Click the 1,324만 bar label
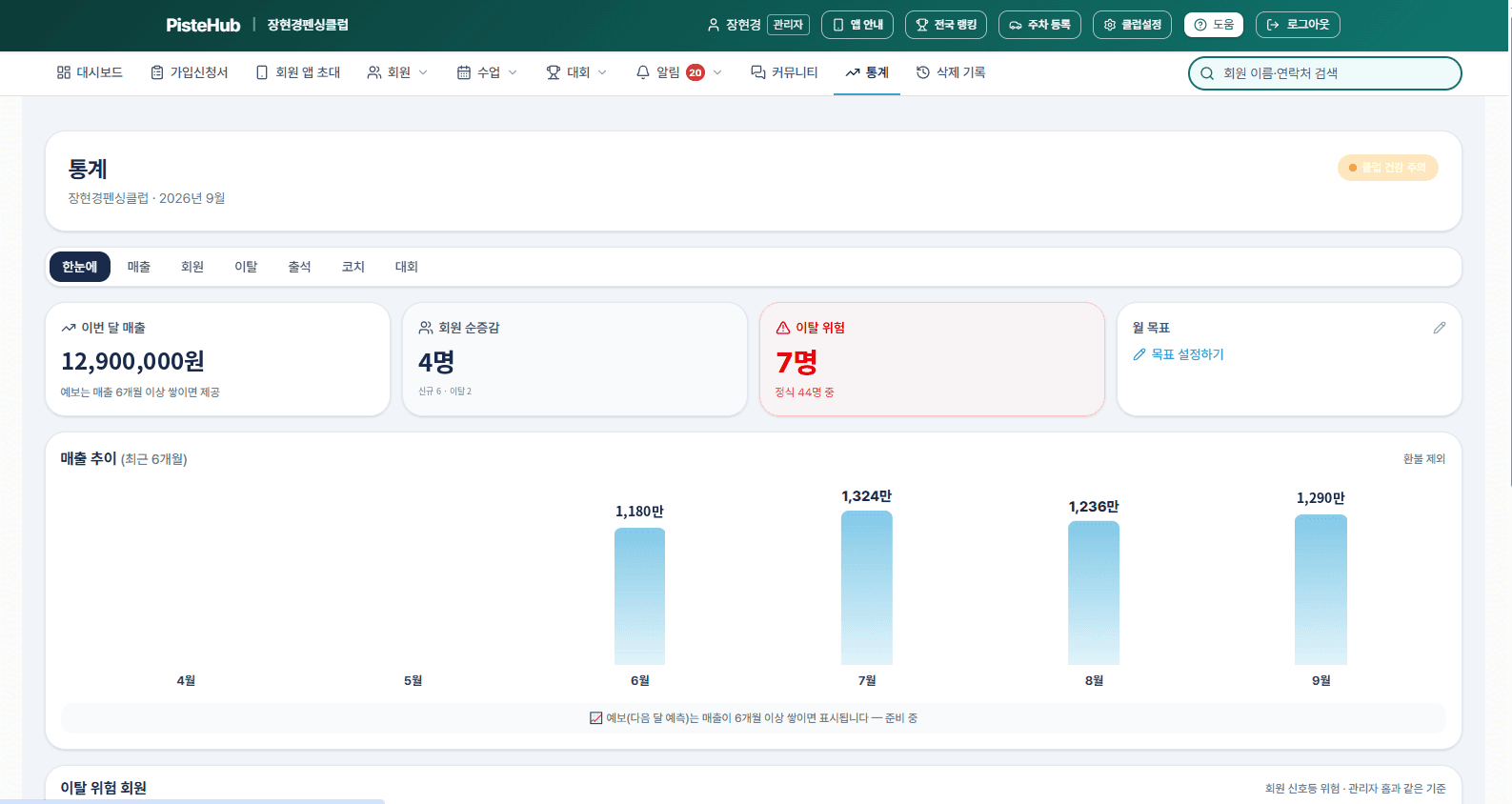The image size is (1512, 804). (x=867, y=496)
